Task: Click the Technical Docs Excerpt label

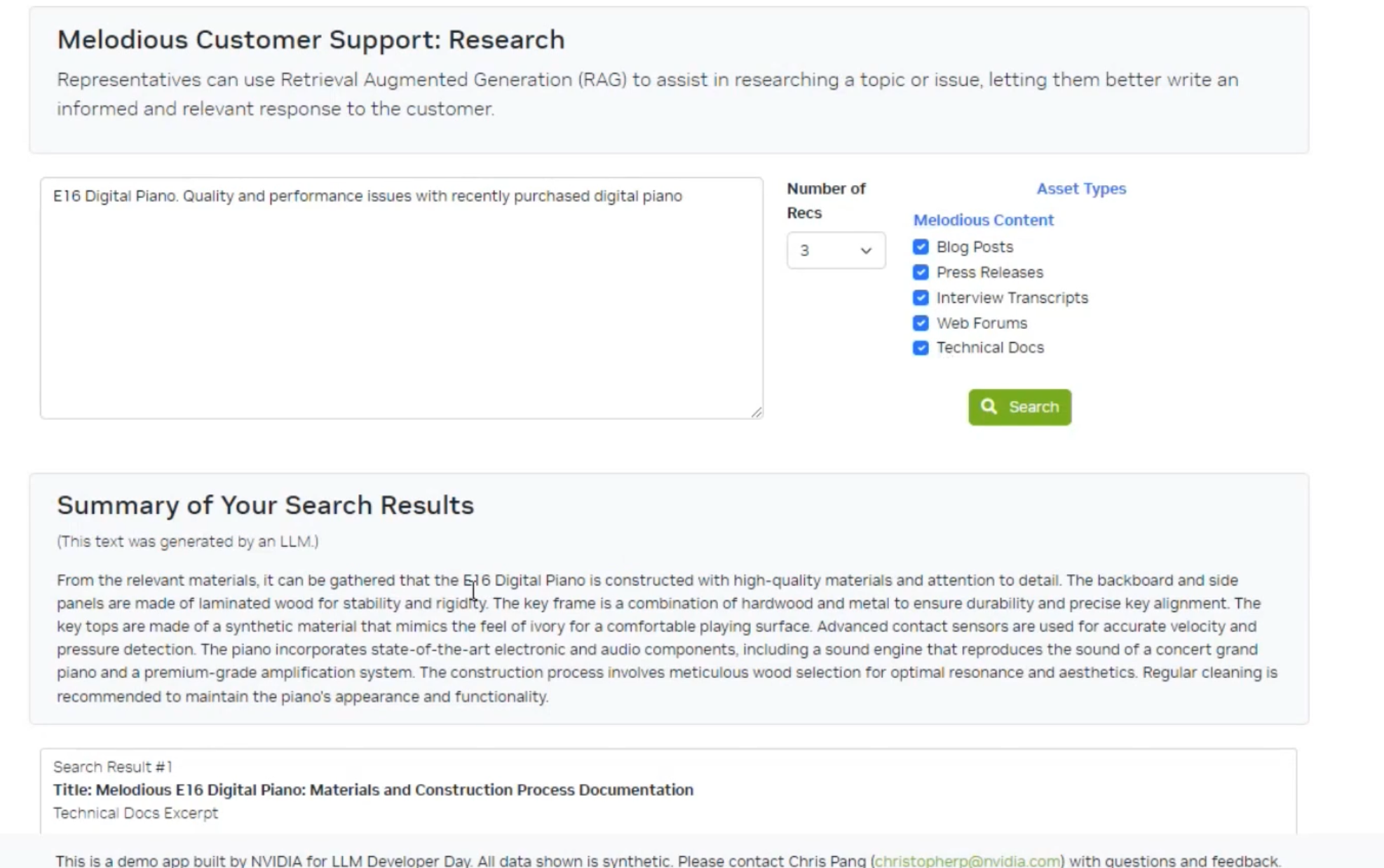Action: pos(135,813)
